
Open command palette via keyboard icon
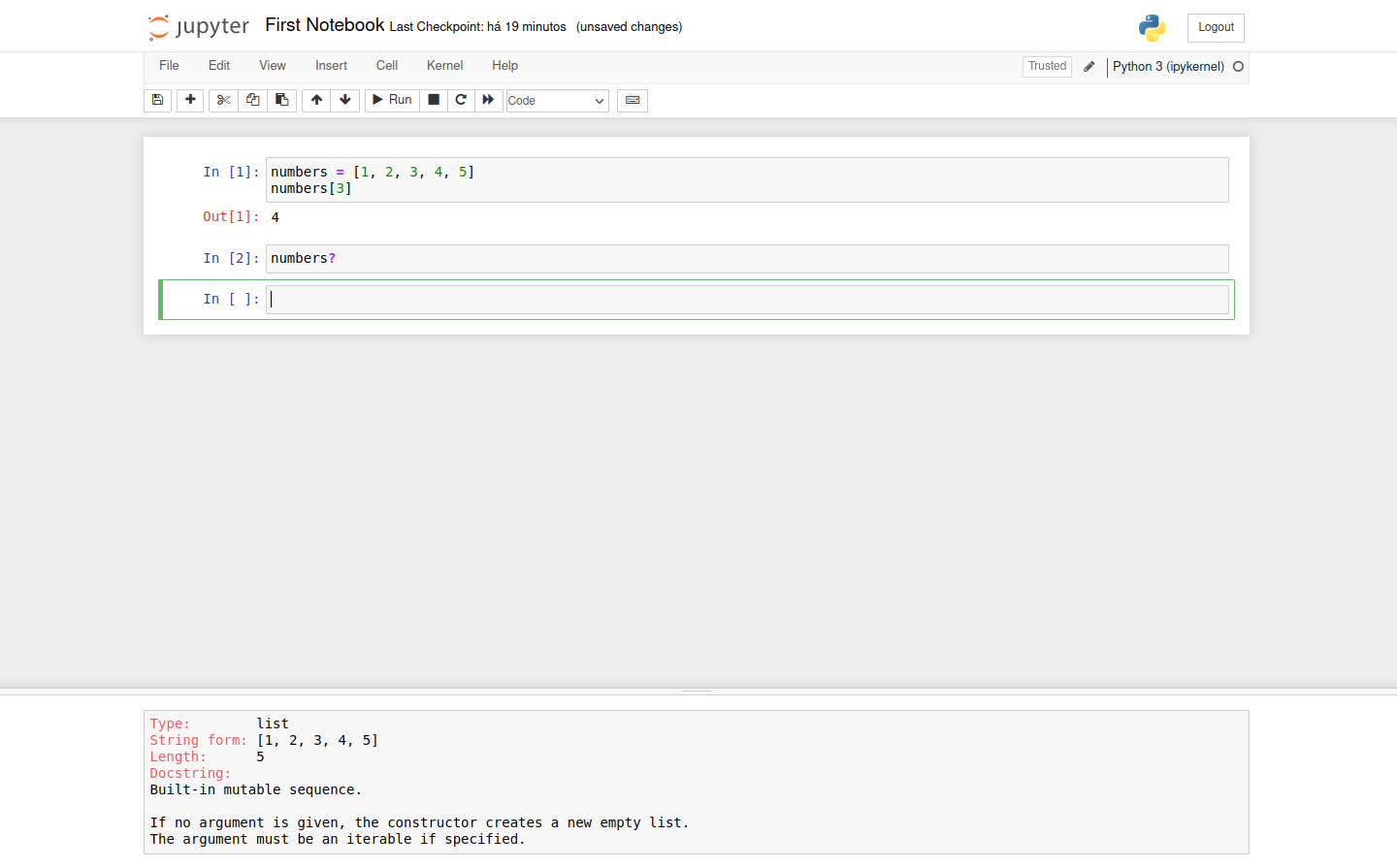pyautogui.click(x=633, y=100)
